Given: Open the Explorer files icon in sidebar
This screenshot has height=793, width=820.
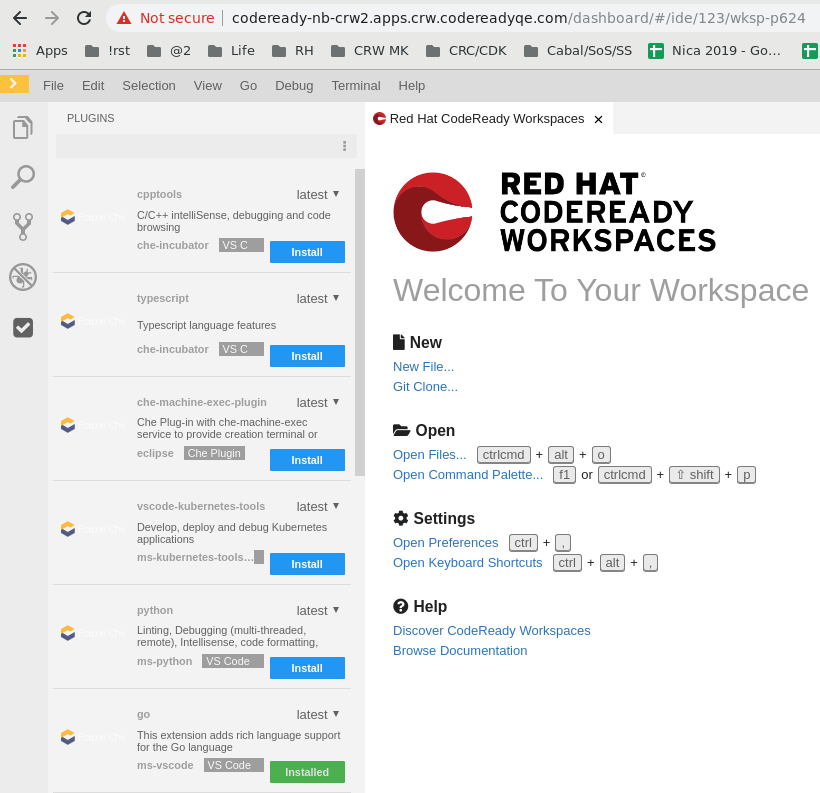Looking at the screenshot, I should pos(23,127).
